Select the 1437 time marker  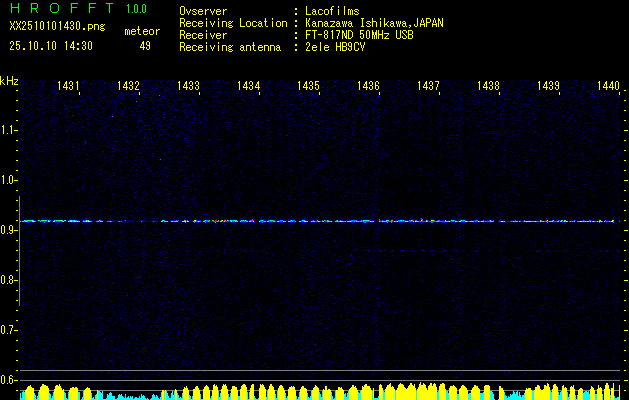pyautogui.click(x=428, y=87)
